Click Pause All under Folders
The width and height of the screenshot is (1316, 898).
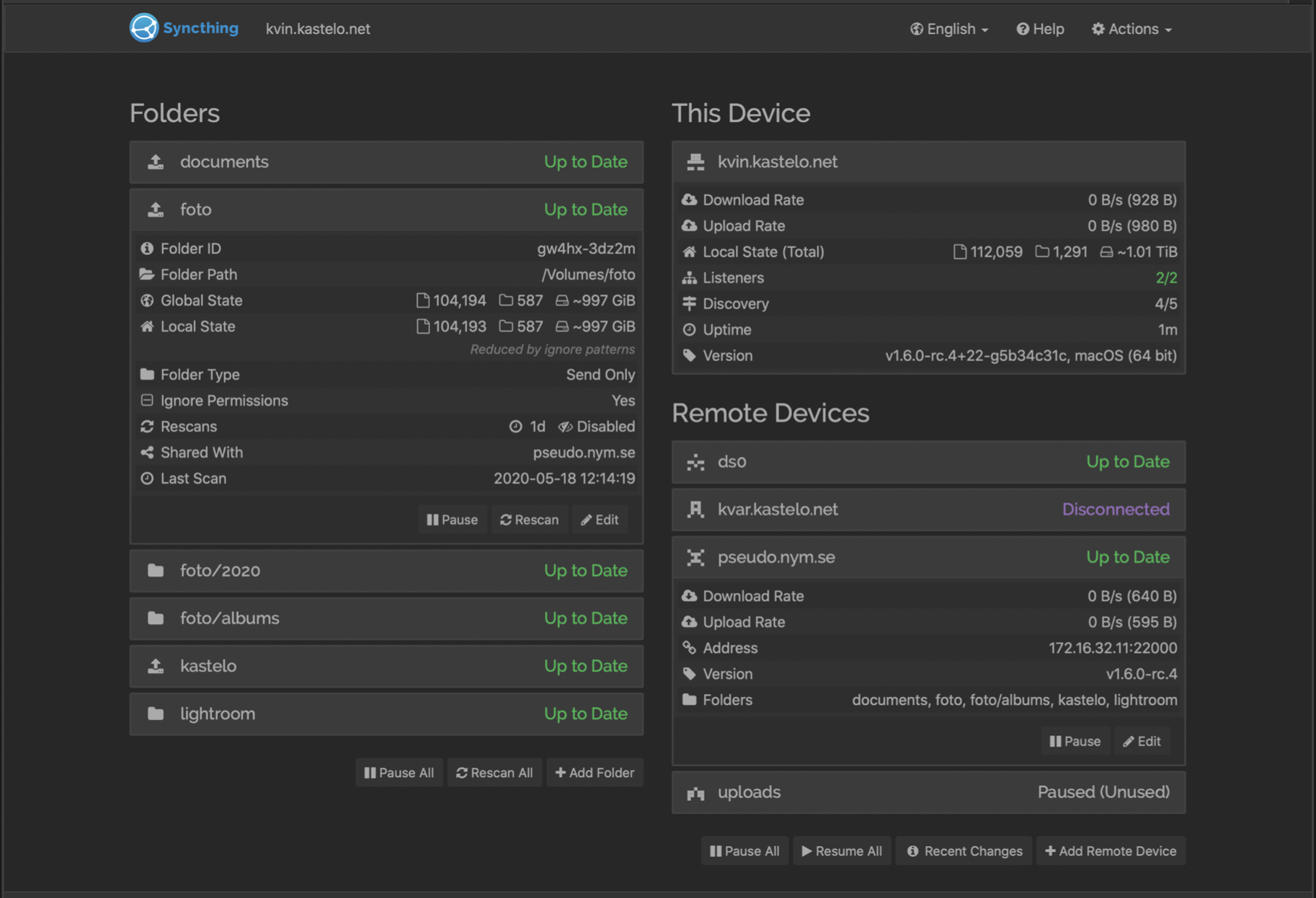(x=399, y=773)
